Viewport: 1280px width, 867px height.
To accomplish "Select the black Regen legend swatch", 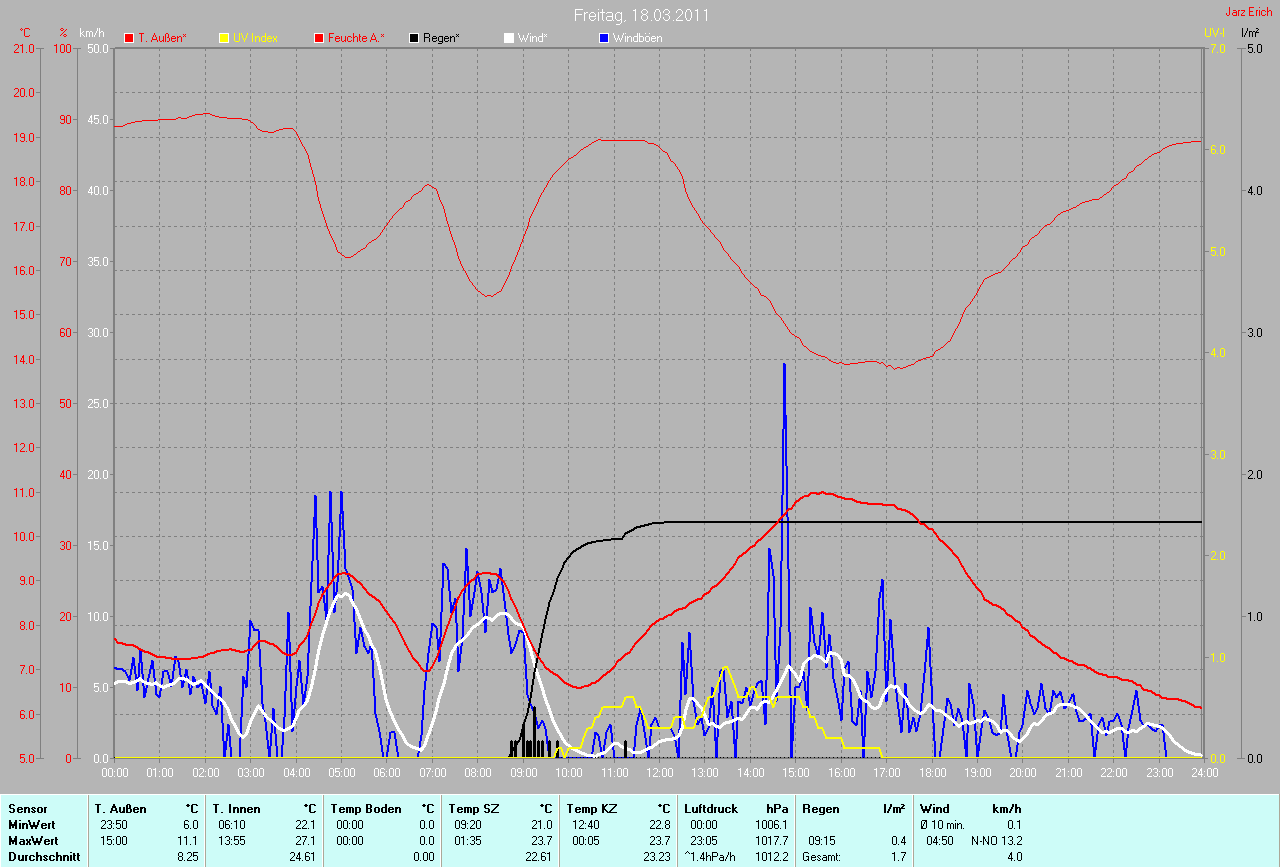I will coord(414,38).
